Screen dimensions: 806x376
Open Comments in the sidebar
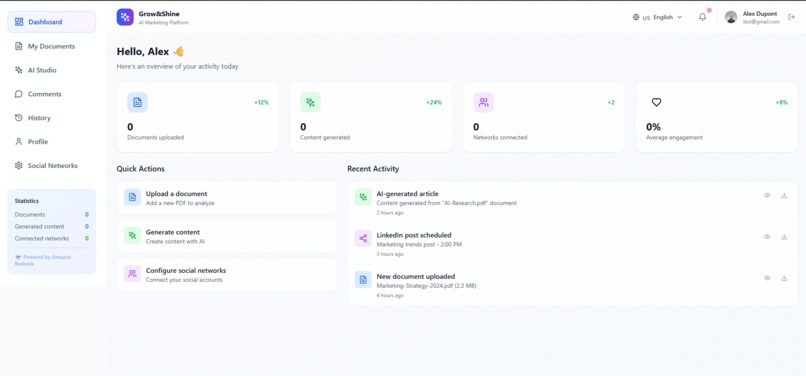click(51, 94)
